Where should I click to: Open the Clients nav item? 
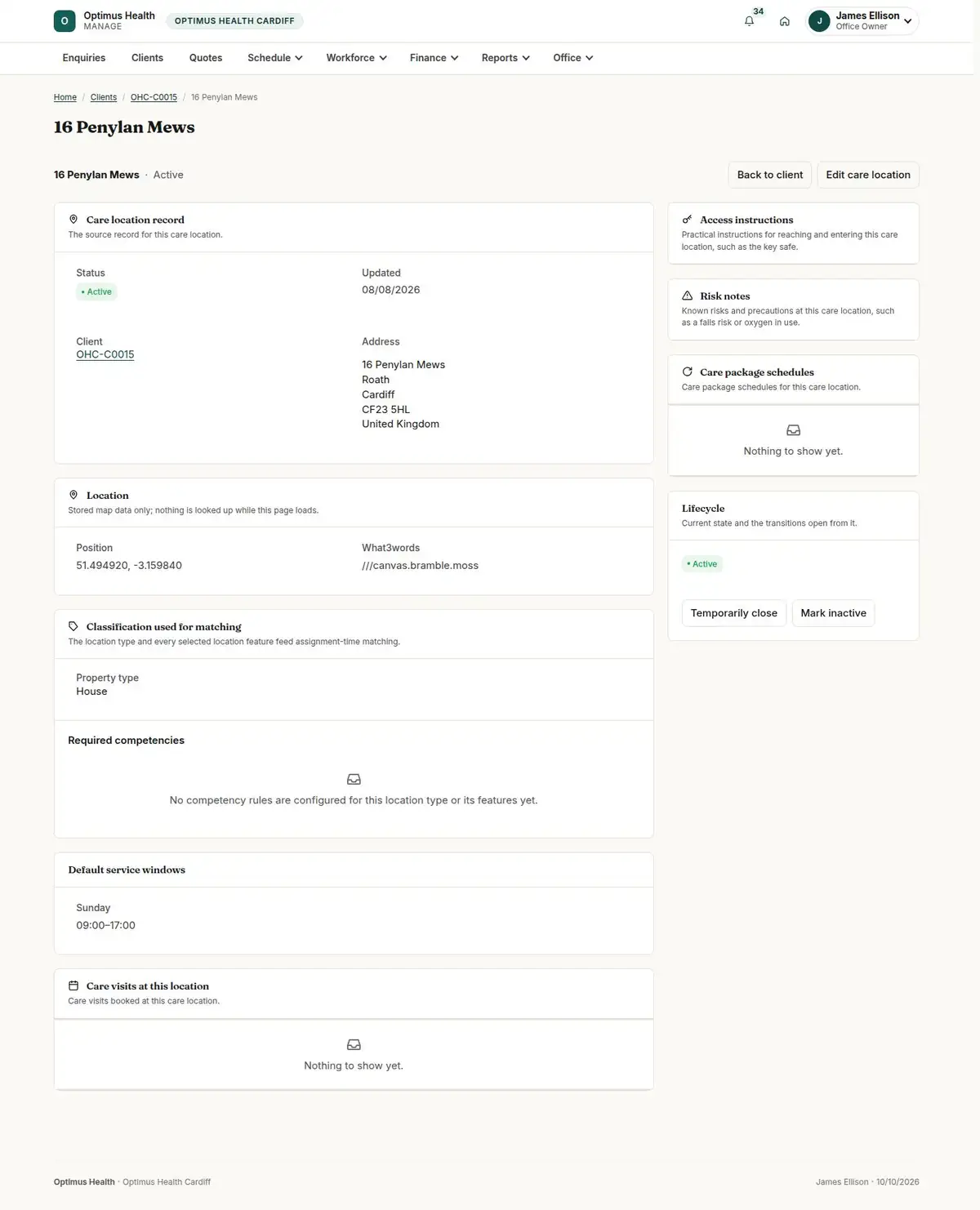coord(147,58)
